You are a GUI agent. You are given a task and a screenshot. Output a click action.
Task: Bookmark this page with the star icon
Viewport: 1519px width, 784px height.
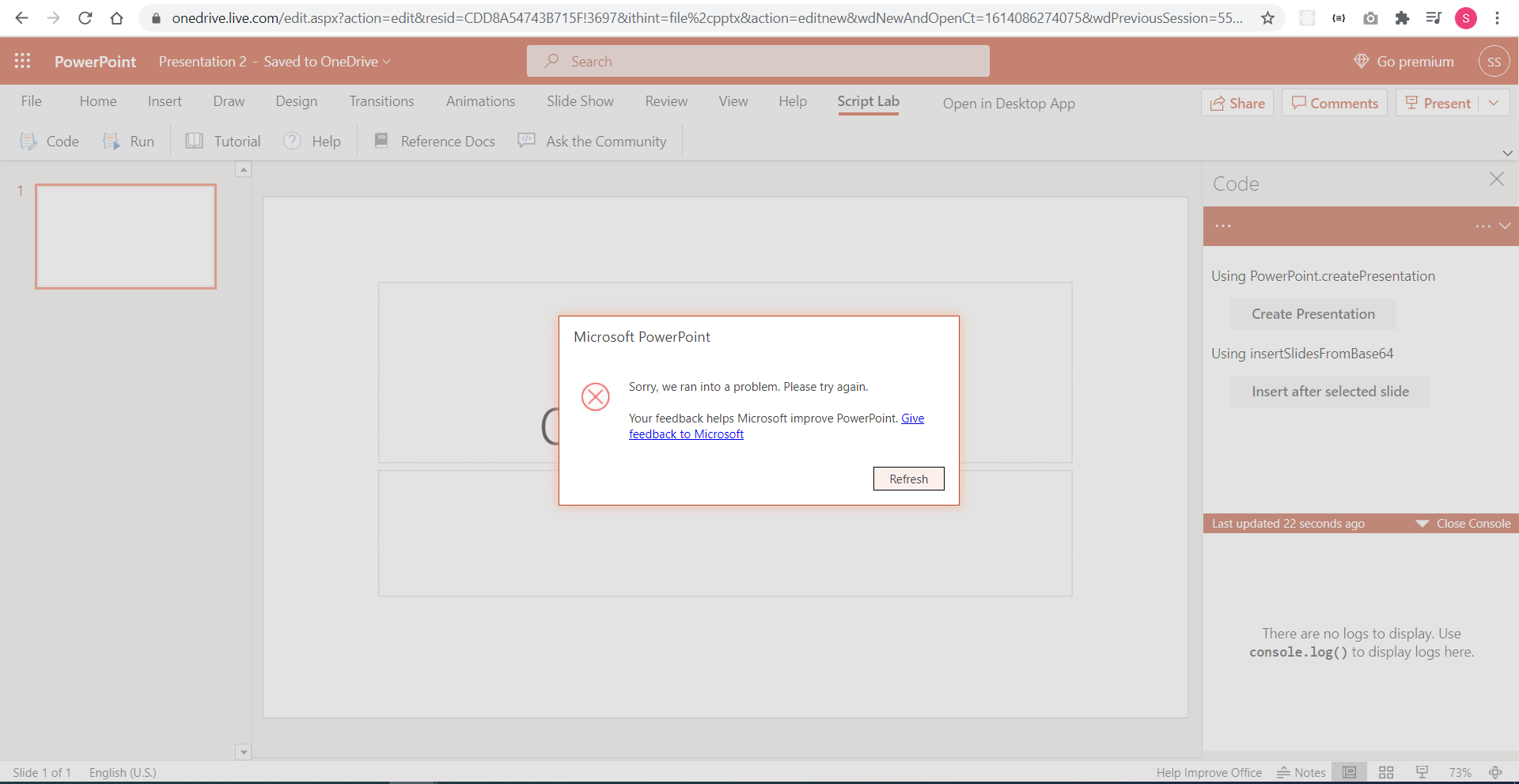1267,18
